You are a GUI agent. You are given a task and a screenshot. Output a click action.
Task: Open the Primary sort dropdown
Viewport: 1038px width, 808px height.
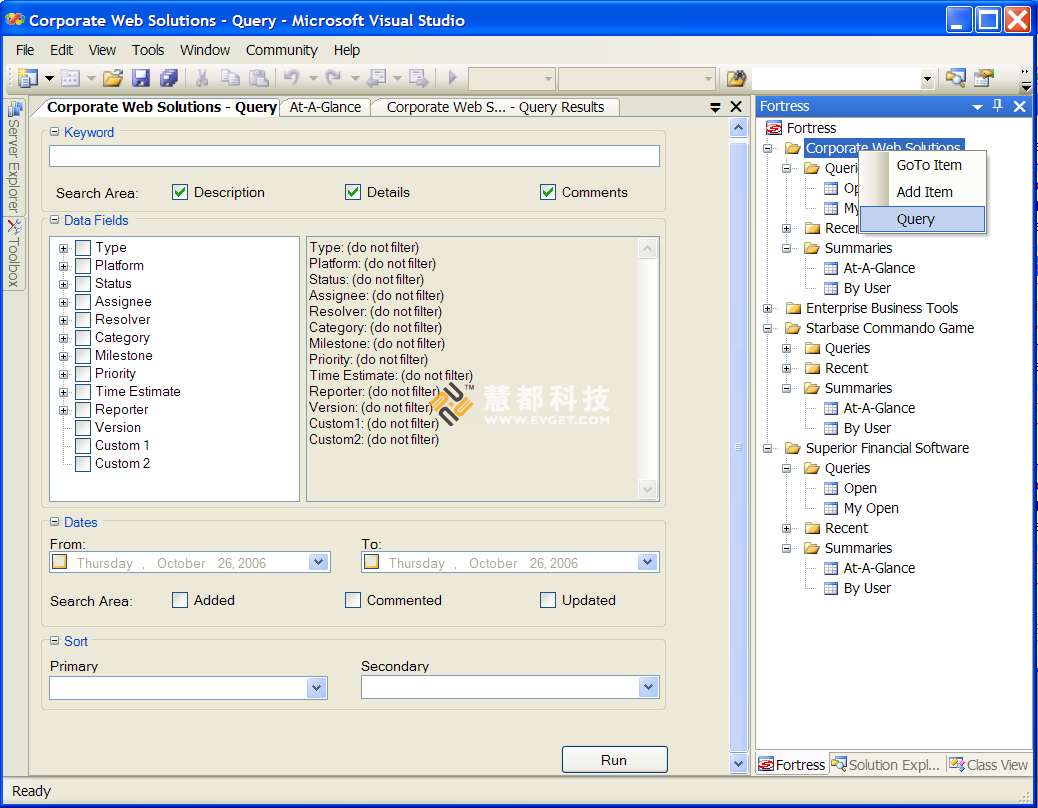pos(317,688)
